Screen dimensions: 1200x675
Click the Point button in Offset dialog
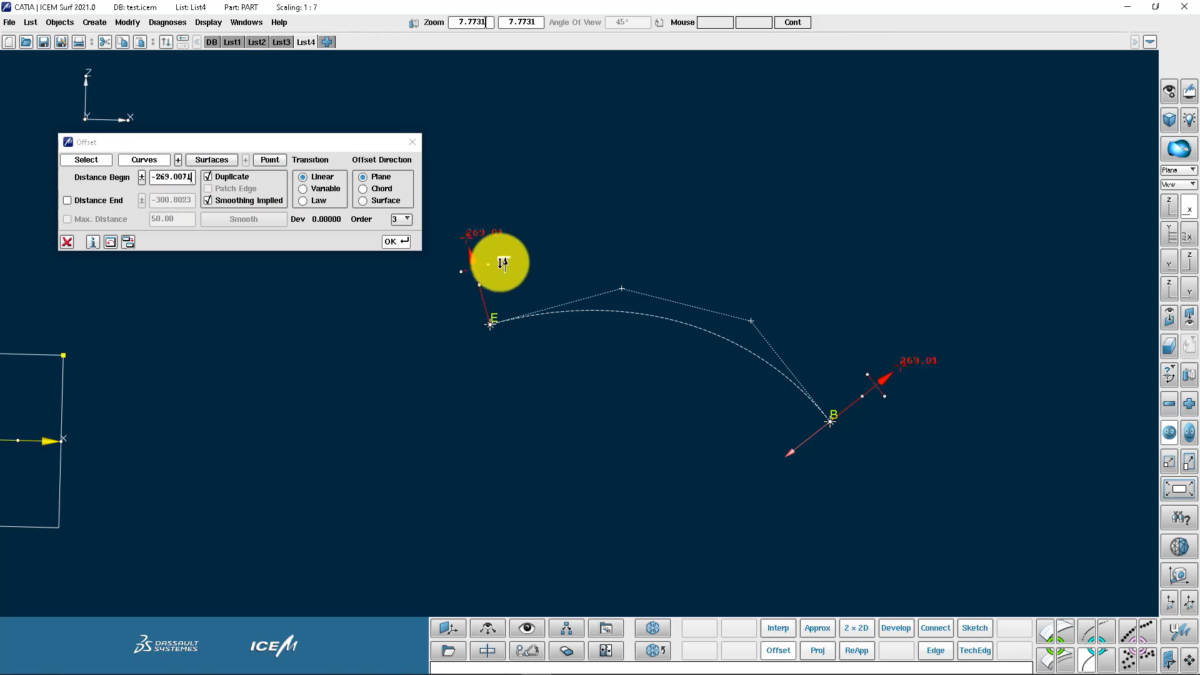tap(270, 160)
